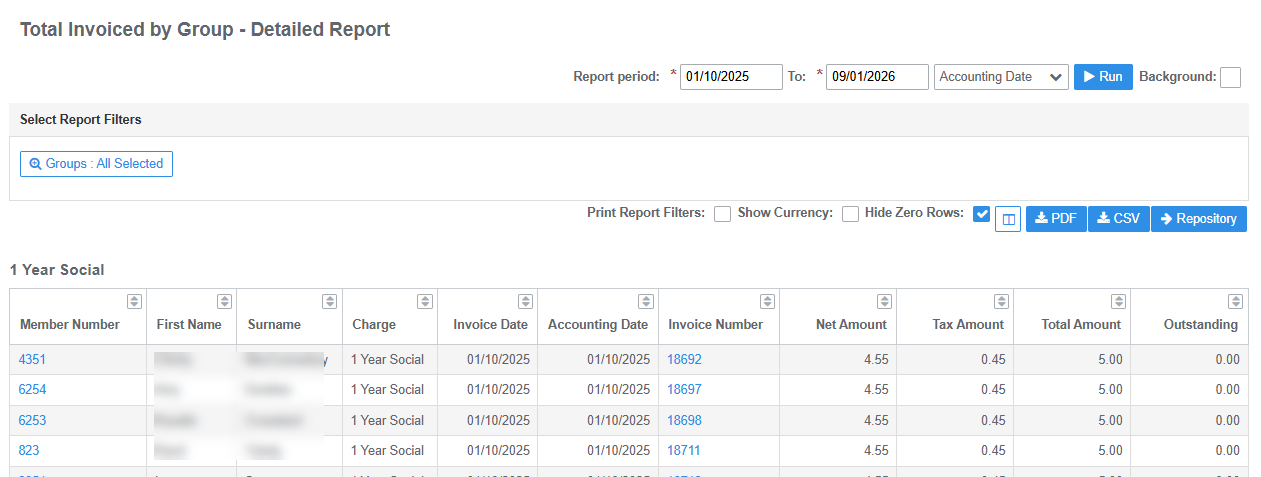Edit the report end date field
Viewport: 1261px width, 477px height.
[x=877, y=77]
